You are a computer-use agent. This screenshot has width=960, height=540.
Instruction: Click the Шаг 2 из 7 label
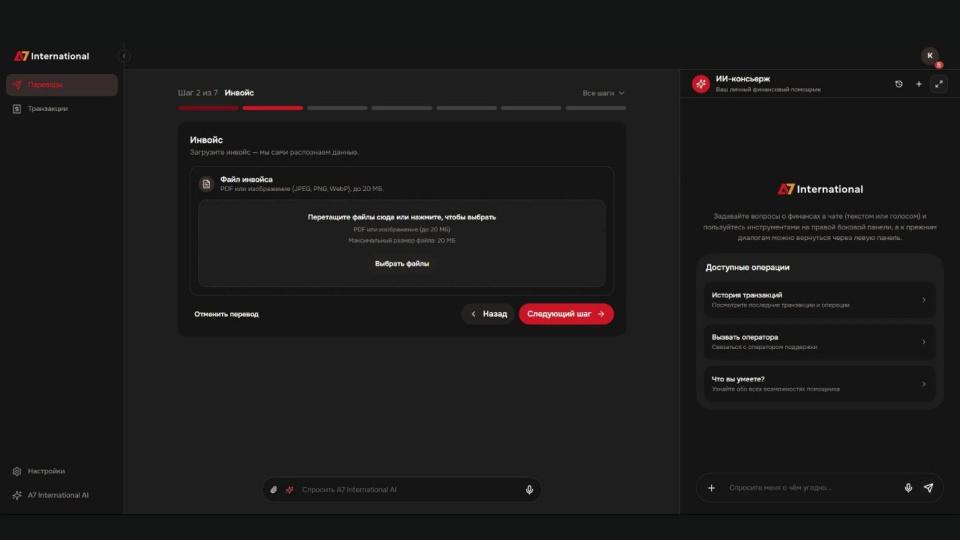coord(198,93)
